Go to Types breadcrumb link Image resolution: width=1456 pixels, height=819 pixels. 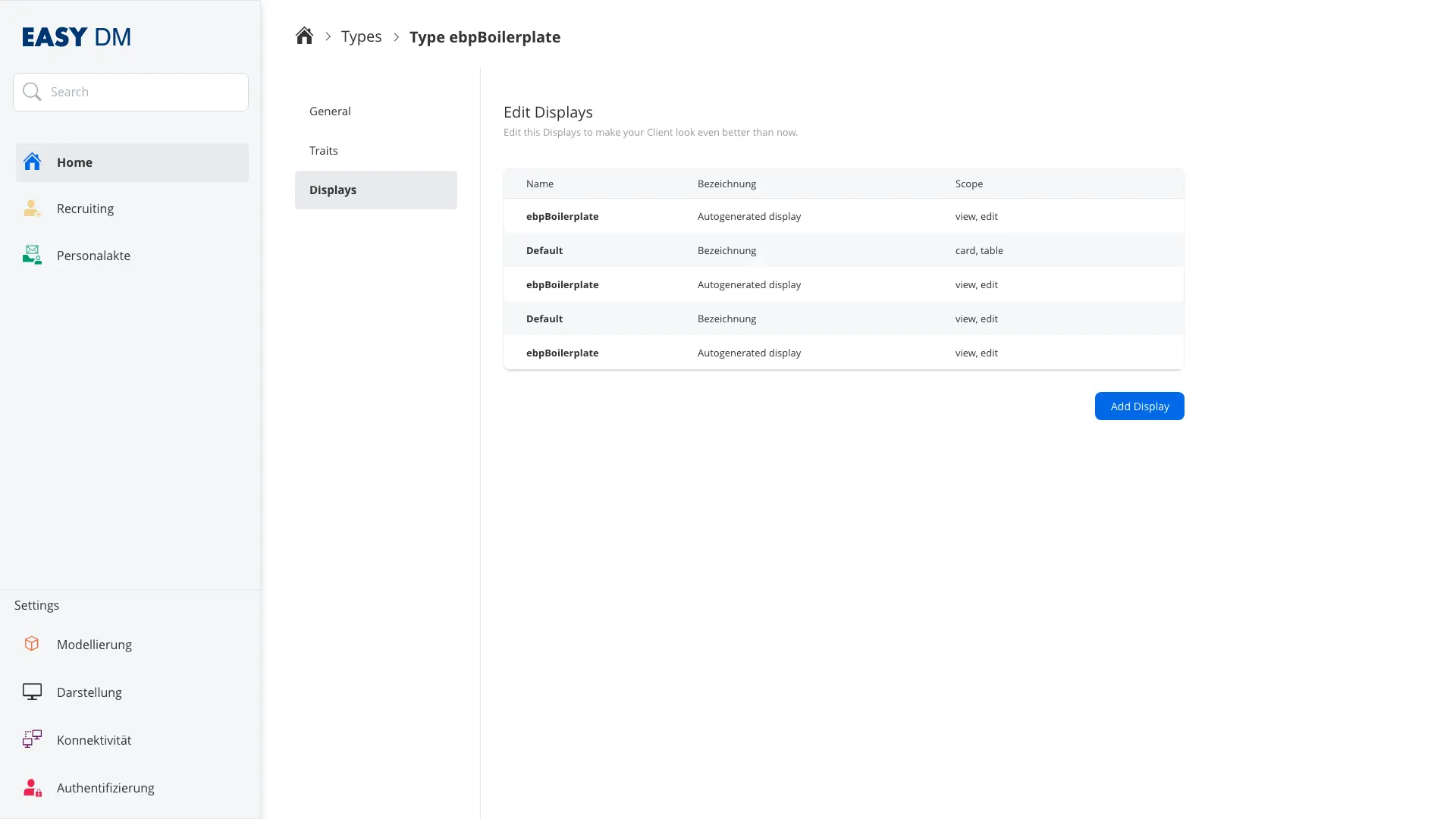click(361, 36)
